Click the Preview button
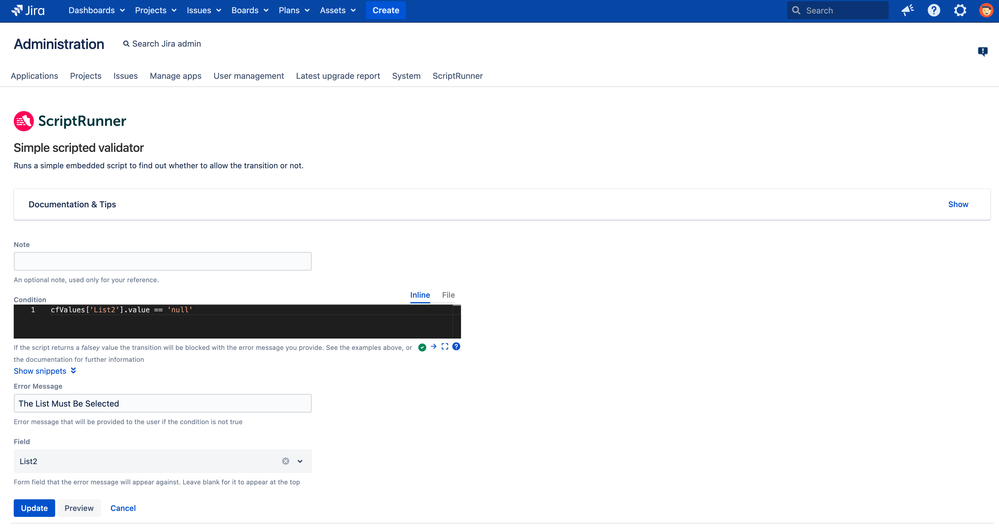999x528 pixels. point(79,508)
